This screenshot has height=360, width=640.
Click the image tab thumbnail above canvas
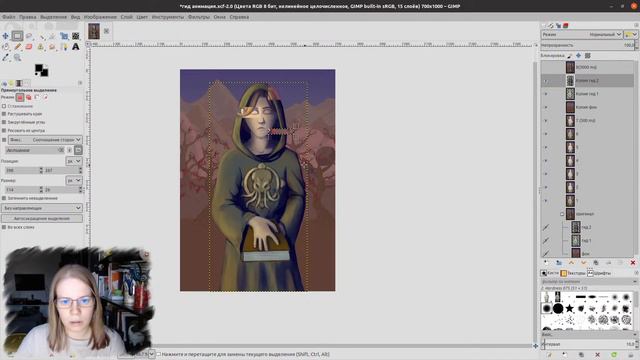tap(94, 31)
